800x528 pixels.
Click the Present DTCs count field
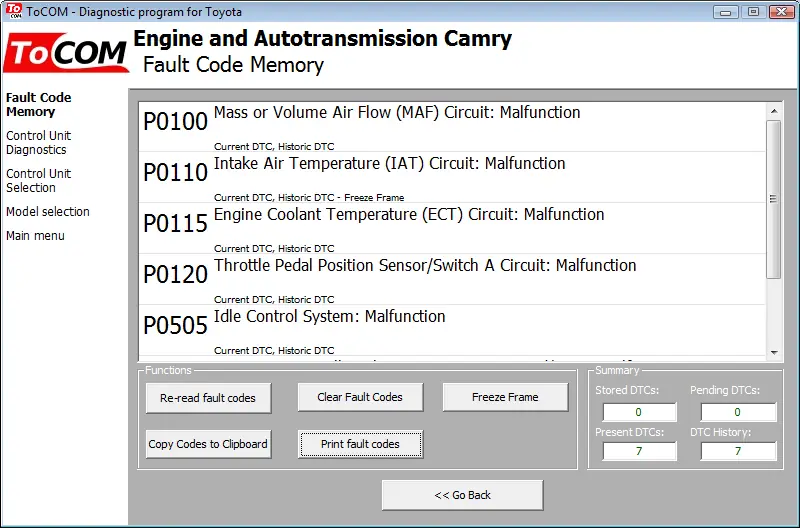639,451
